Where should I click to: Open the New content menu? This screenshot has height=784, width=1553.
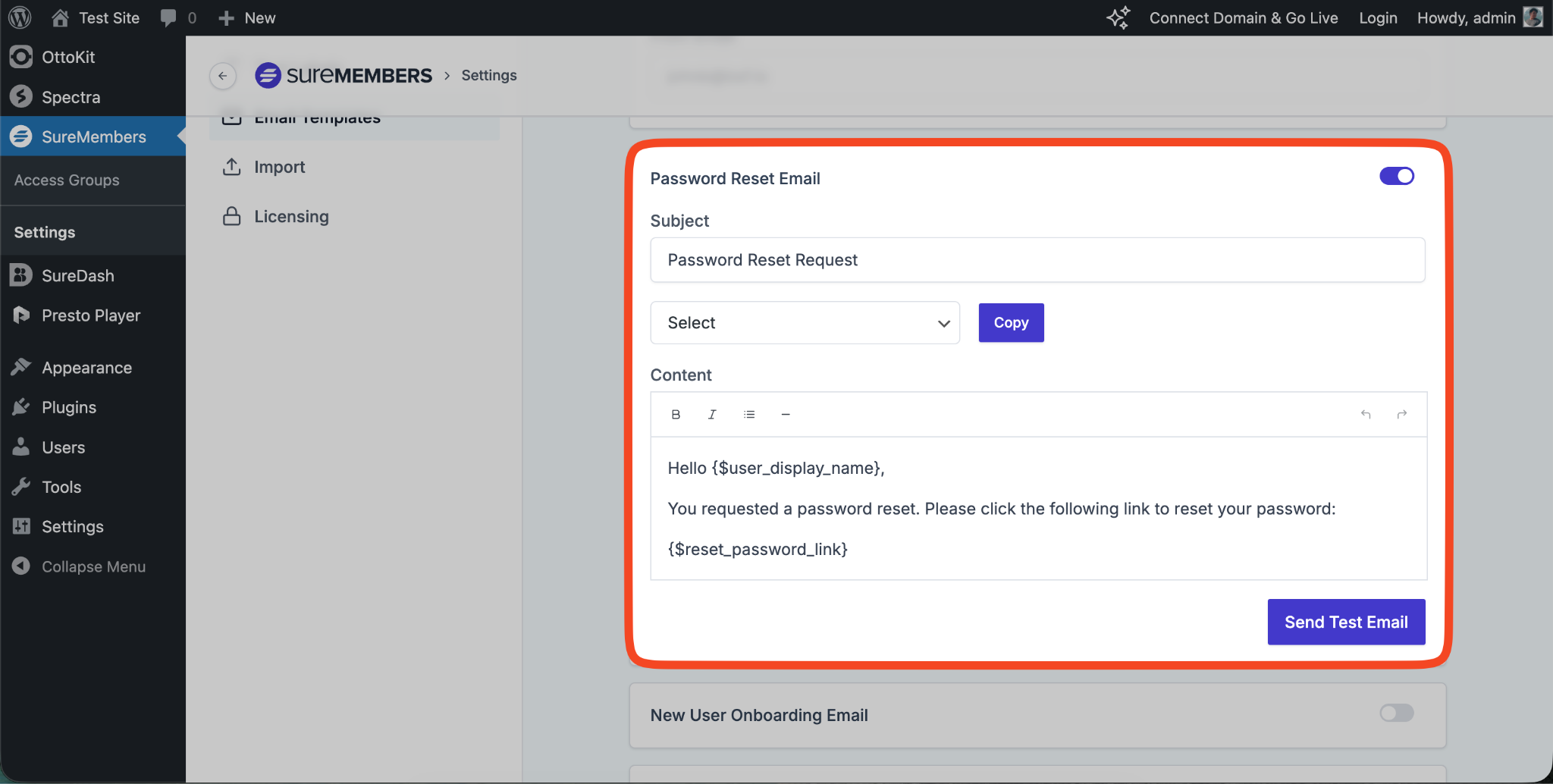(x=247, y=18)
